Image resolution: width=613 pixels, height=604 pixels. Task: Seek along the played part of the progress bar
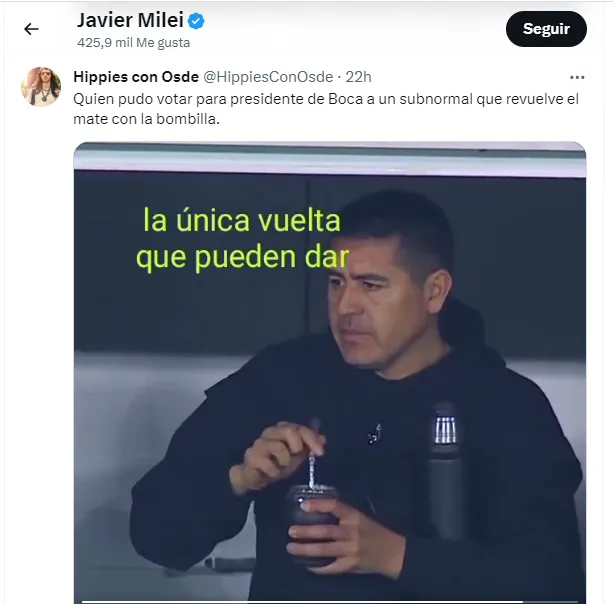pos(302,602)
